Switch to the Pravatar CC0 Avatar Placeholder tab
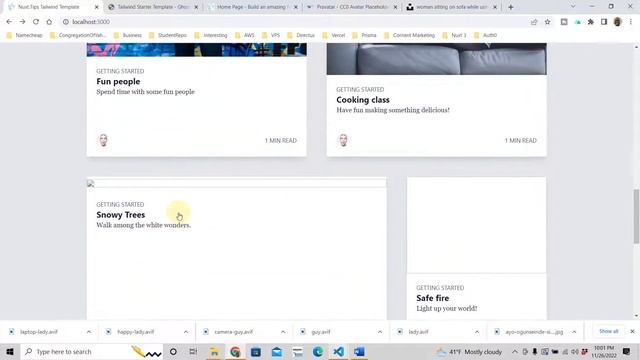Viewport: 640px width, 360px height. pos(353,7)
